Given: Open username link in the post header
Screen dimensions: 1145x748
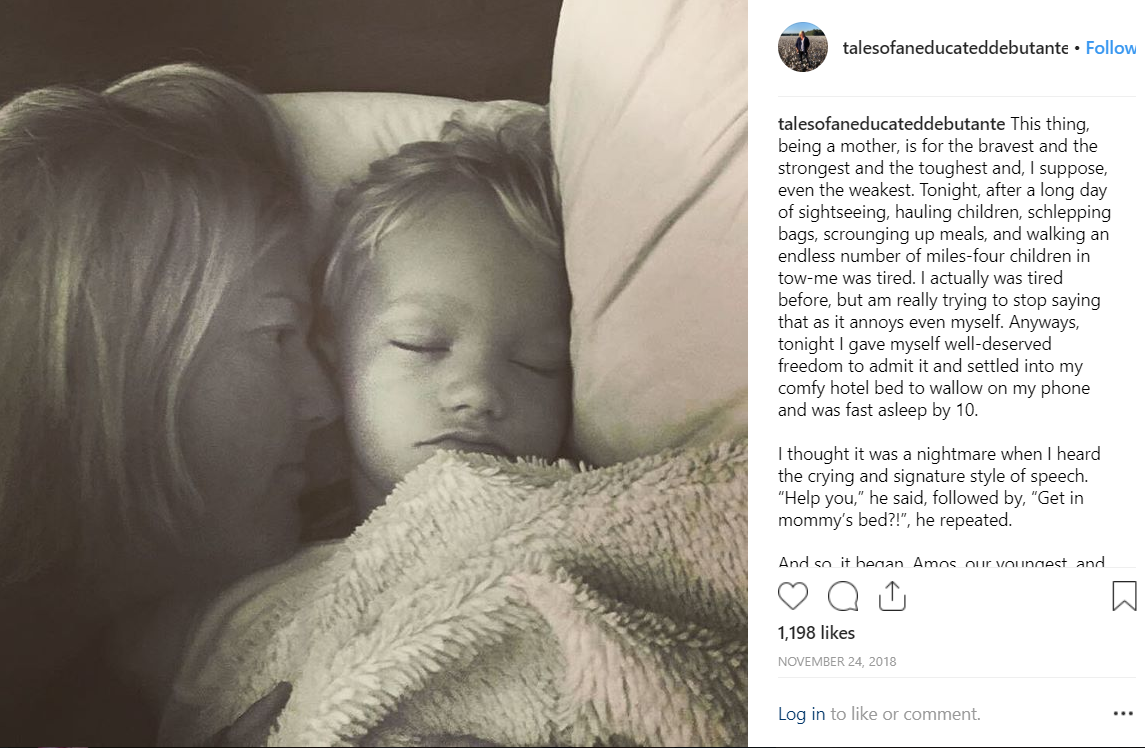Looking at the screenshot, I should click(x=955, y=48).
